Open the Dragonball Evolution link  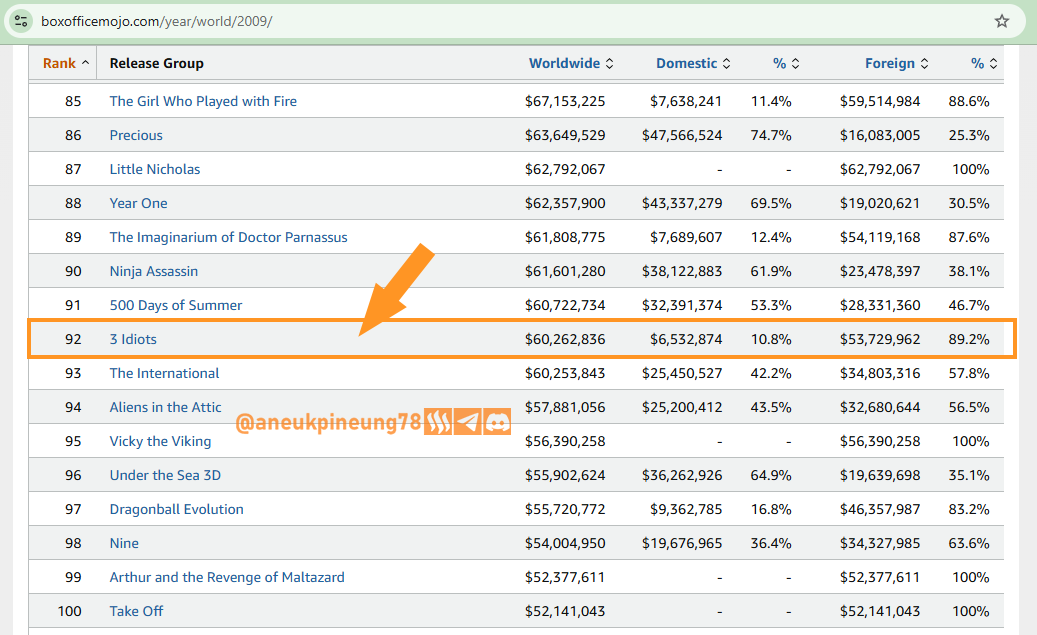pyautogui.click(x=177, y=509)
